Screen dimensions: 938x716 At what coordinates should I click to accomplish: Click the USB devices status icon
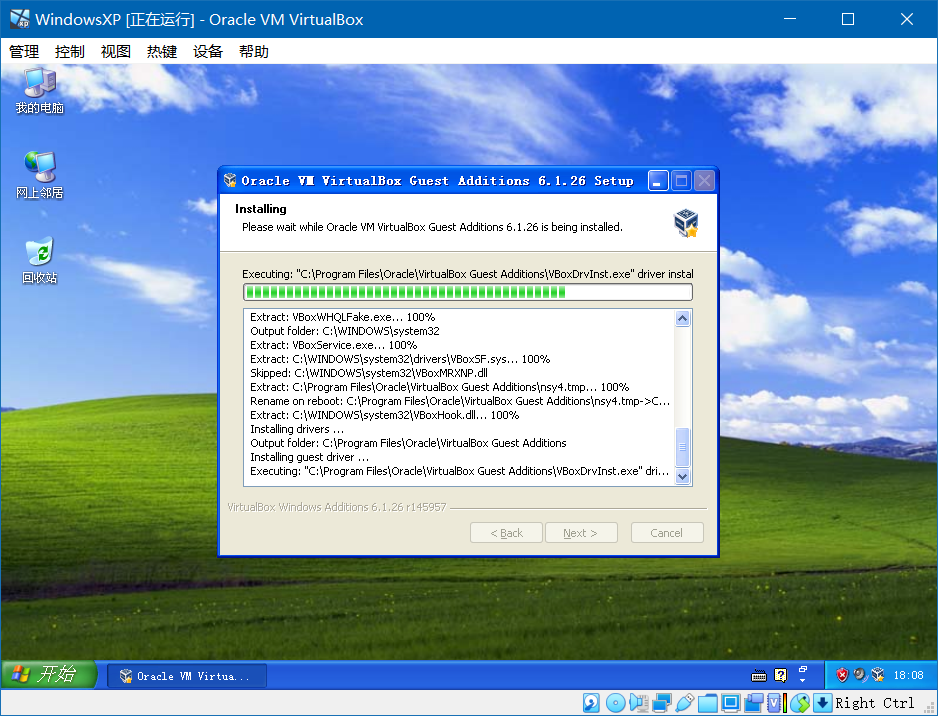click(x=684, y=703)
